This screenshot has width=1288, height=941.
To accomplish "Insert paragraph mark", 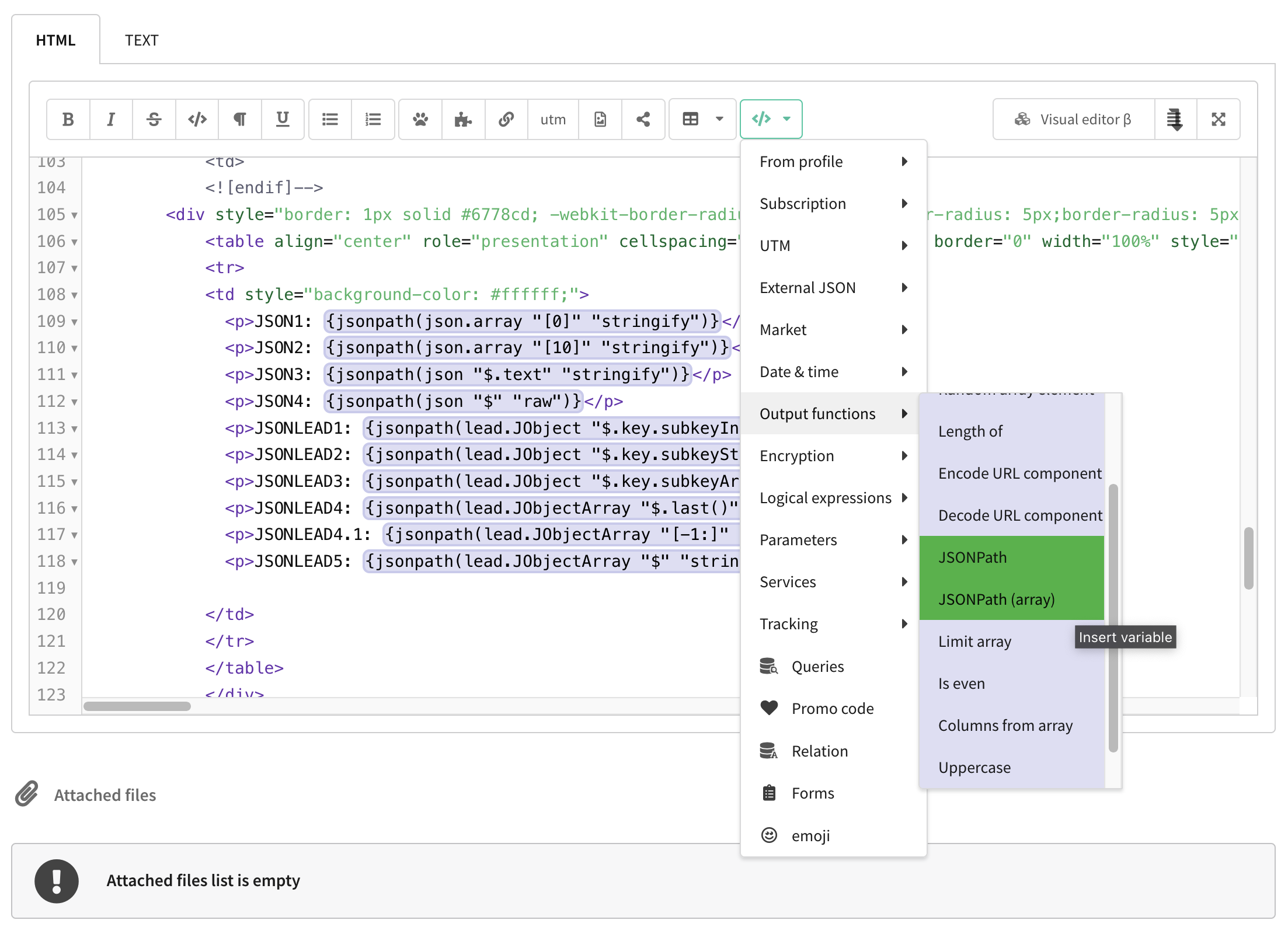I will pos(240,120).
